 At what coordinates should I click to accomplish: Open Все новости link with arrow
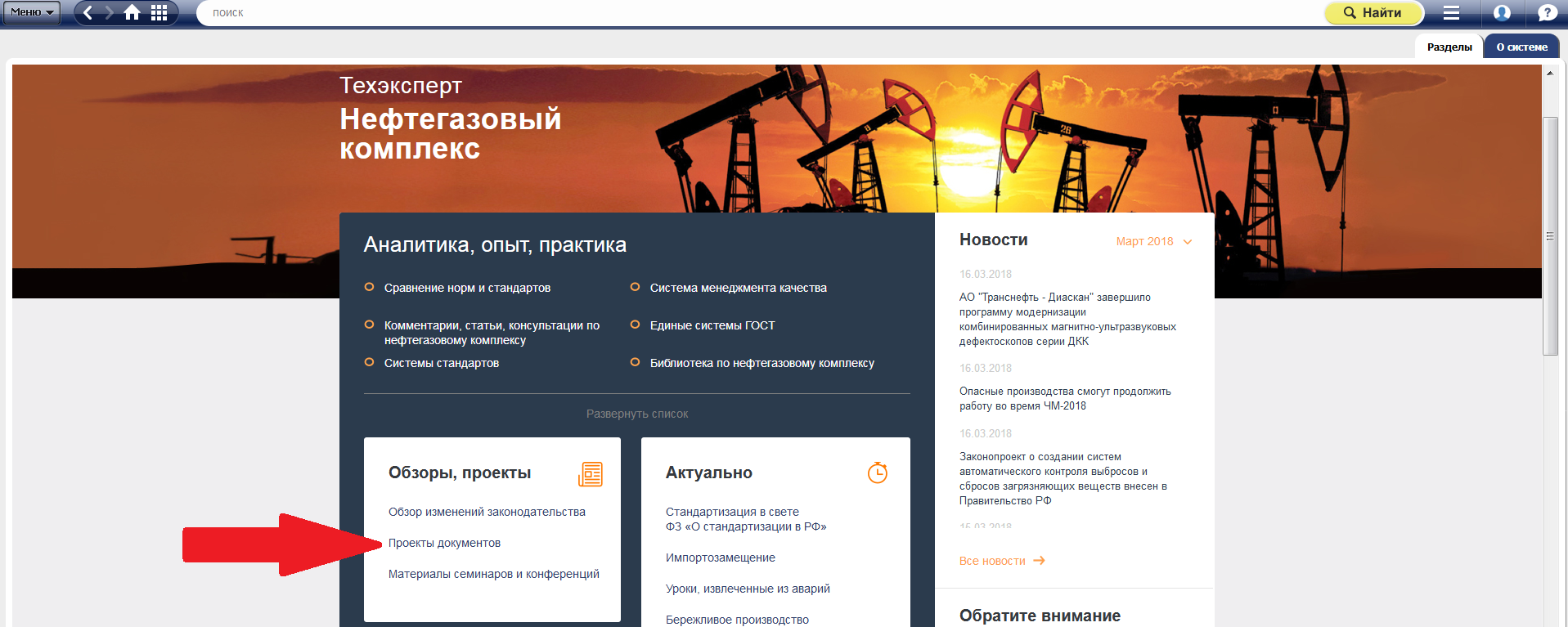pos(1001,561)
